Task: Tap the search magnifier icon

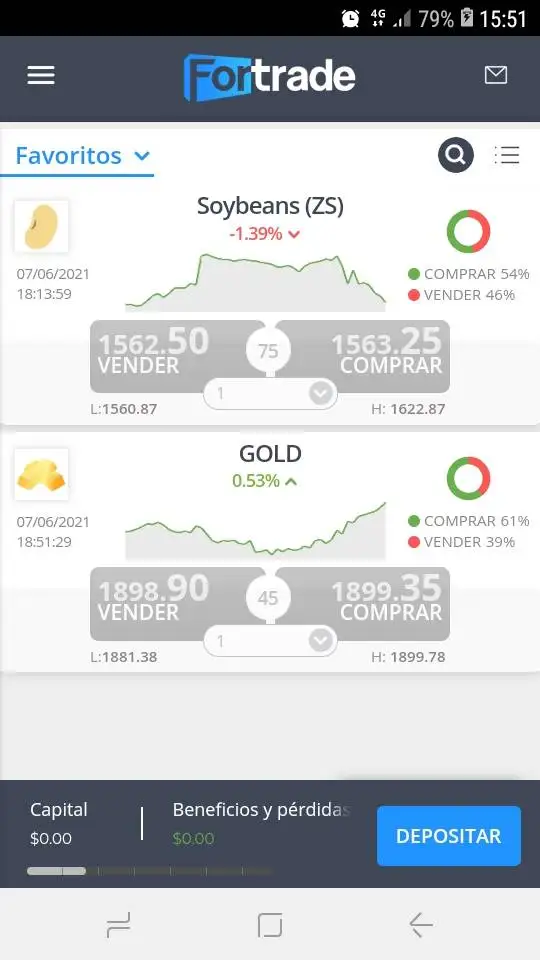Action: (x=456, y=155)
